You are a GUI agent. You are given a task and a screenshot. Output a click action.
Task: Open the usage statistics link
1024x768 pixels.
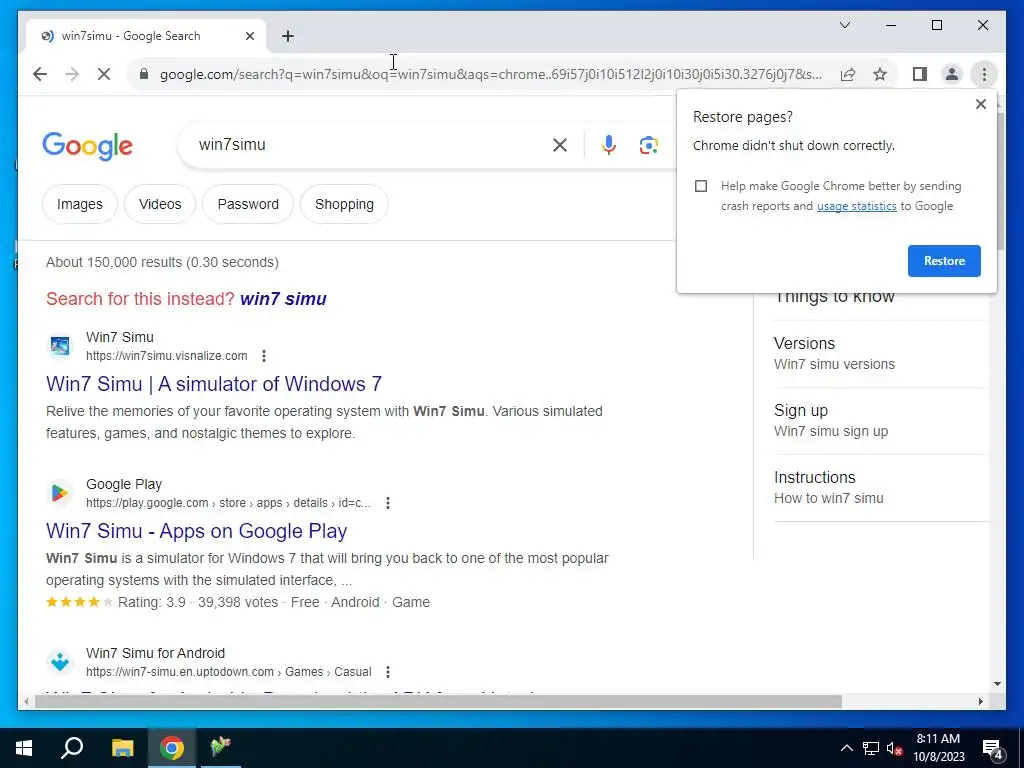856,206
